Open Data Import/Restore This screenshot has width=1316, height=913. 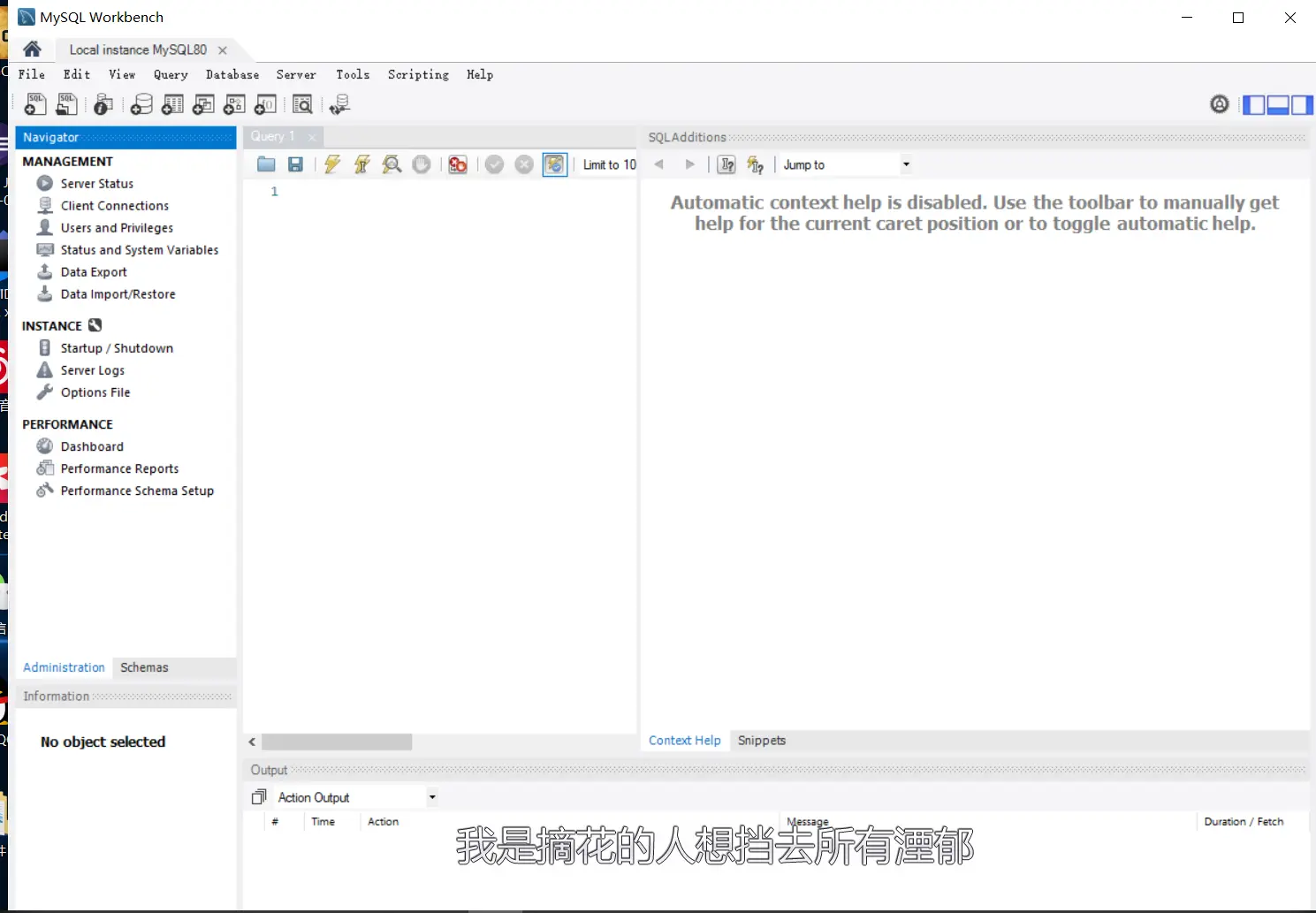[x=118, y=293]
